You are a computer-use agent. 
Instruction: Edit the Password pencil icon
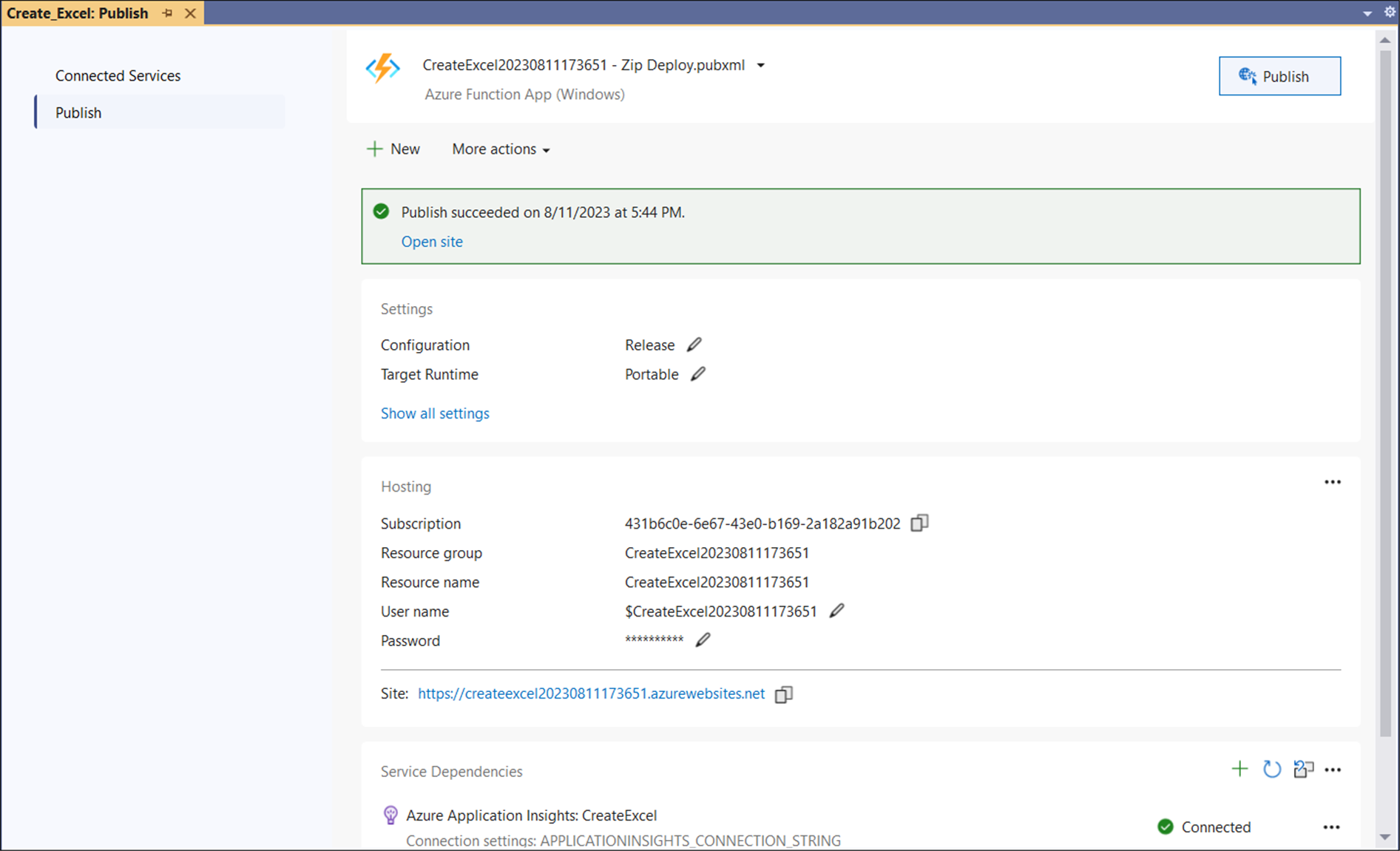tap(703, 640)
